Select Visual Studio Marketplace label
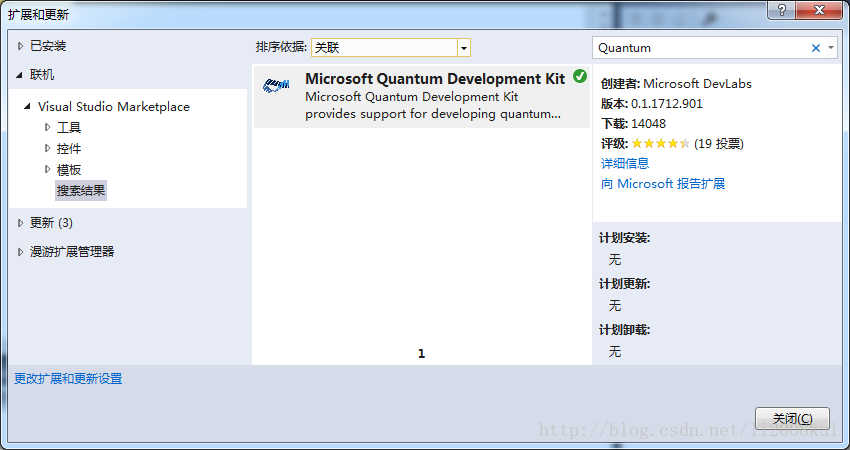The image size is (850, 450). point(114,107)
